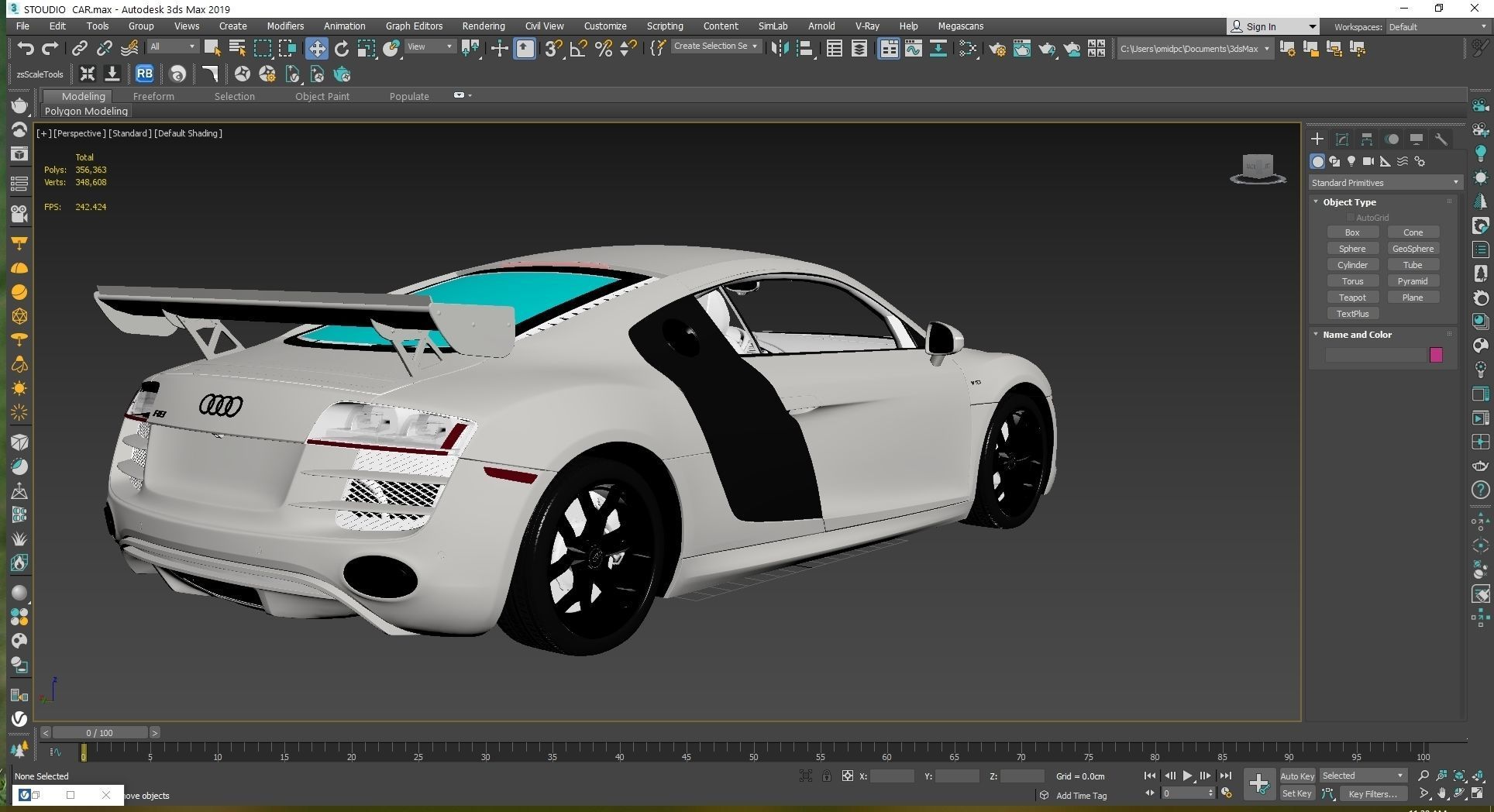This screenshot has height=812, width=1494.
Task: Click the Align tool icon
Action: [x=804, y=49]
